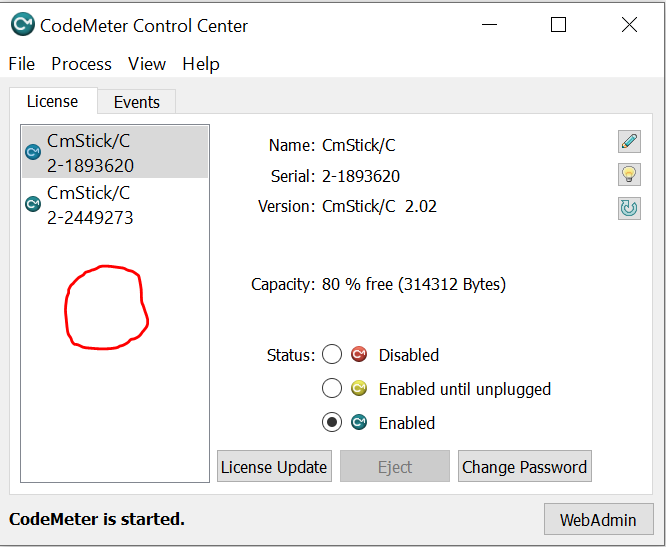Click the CodeMeter logo in title bar
Image resolution: width=666 pixels, height=547 pixels.
23,24
